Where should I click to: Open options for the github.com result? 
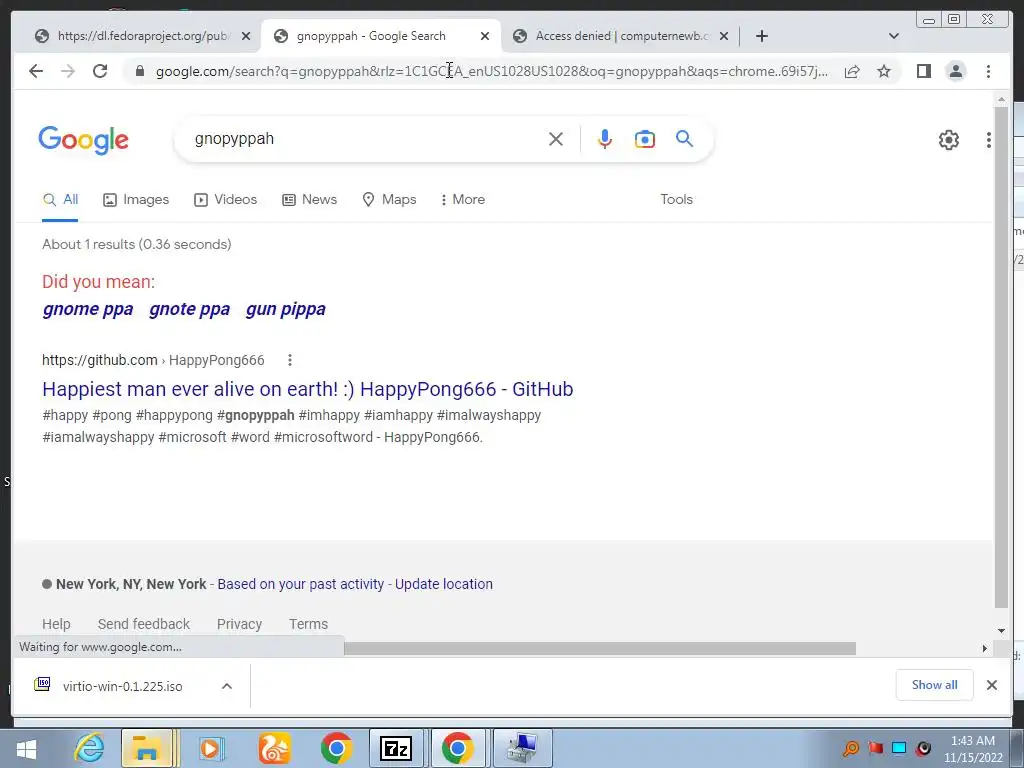pos(290,360)
